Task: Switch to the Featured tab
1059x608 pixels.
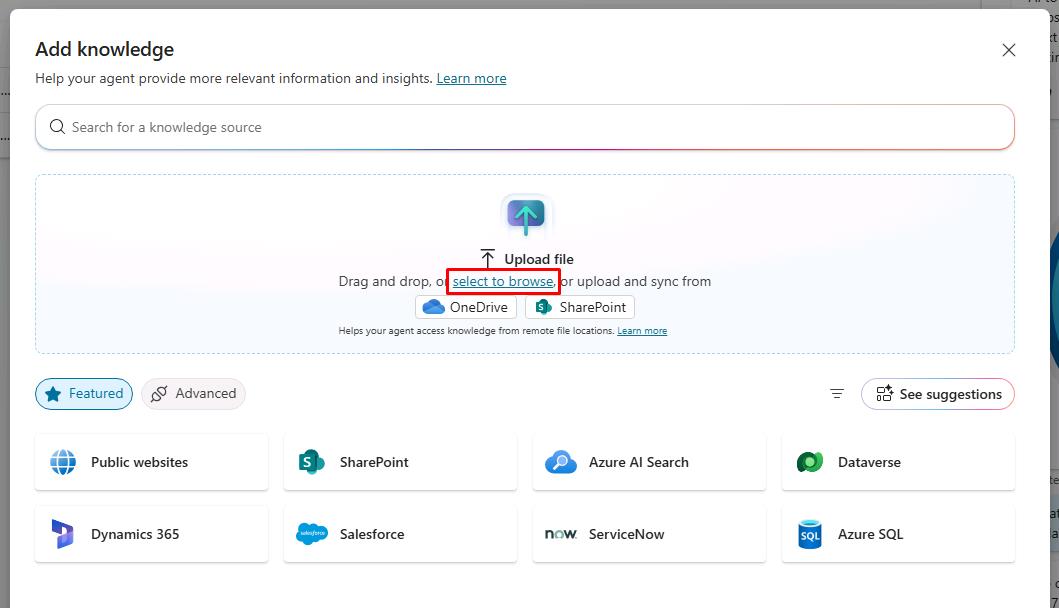Action: coord(84,394)
